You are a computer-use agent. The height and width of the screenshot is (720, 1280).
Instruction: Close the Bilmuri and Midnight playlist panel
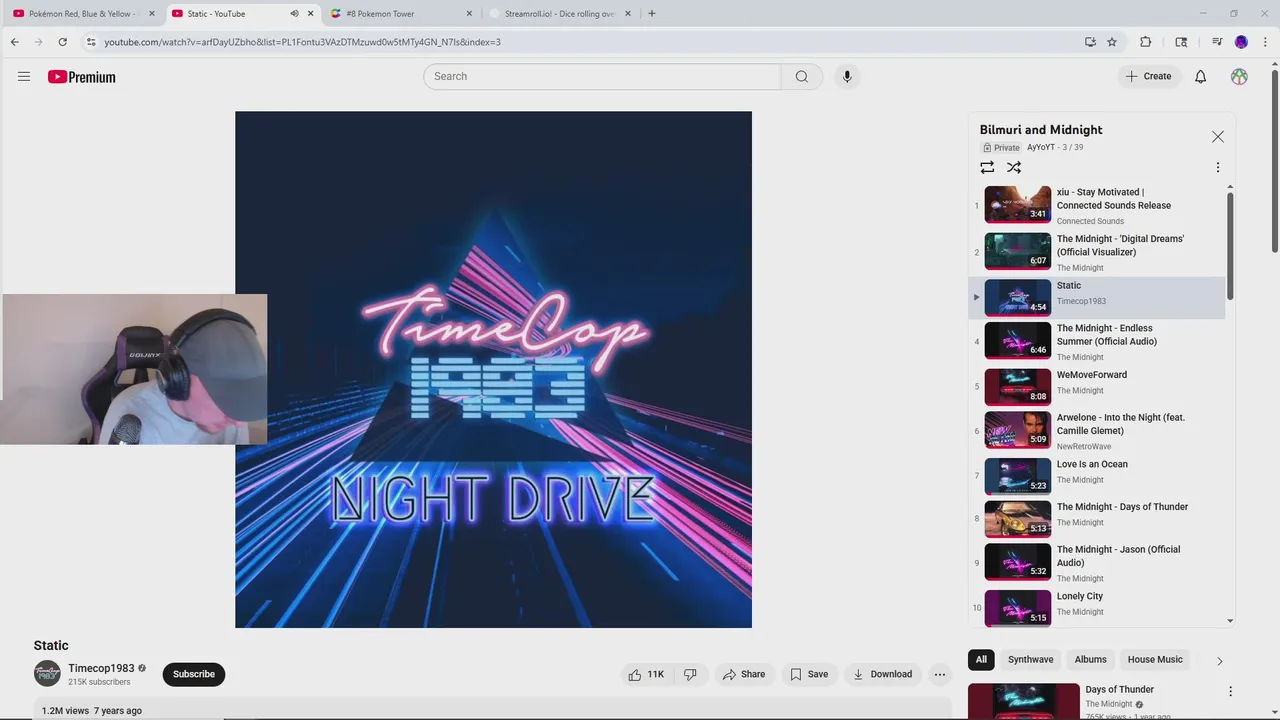[1217, 136]
